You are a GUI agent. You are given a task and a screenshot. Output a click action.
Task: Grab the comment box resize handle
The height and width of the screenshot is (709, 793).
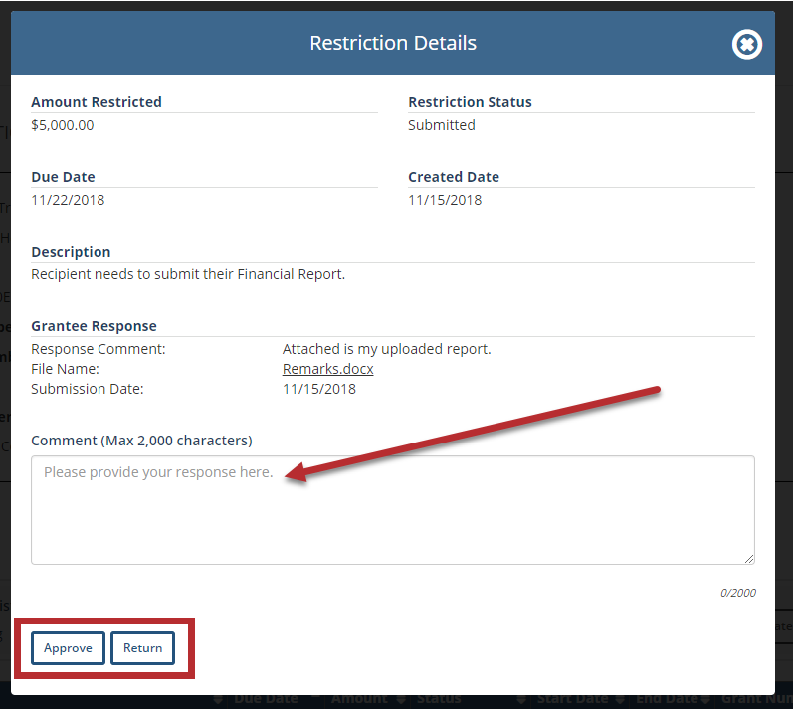point(748,558)
